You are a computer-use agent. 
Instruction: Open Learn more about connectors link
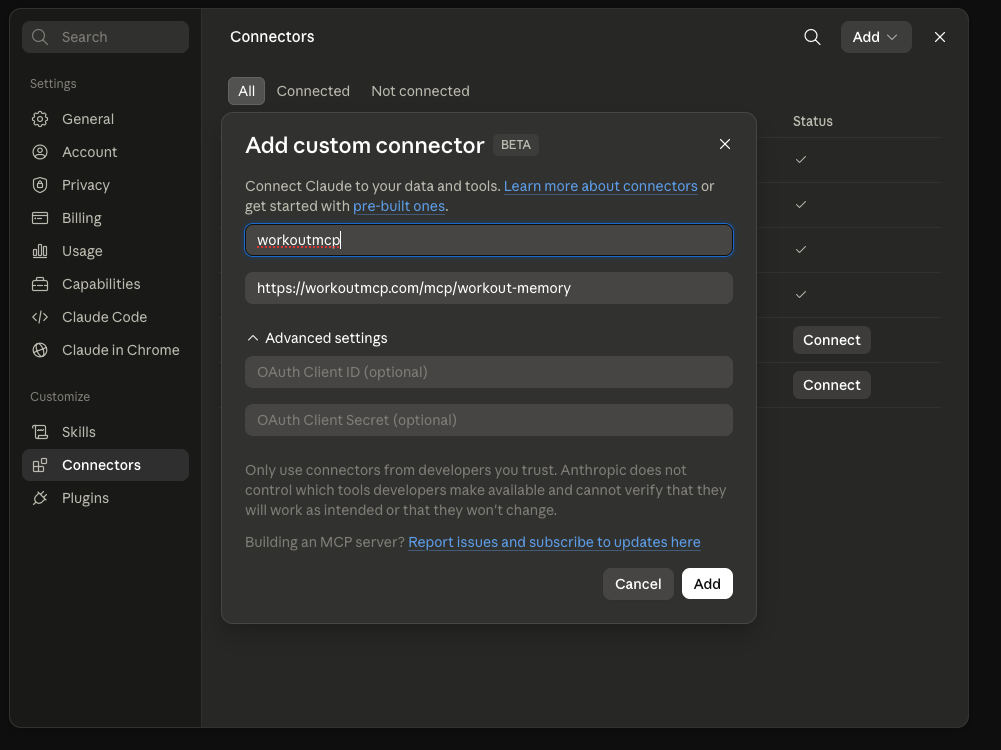[x=601, y=186]
